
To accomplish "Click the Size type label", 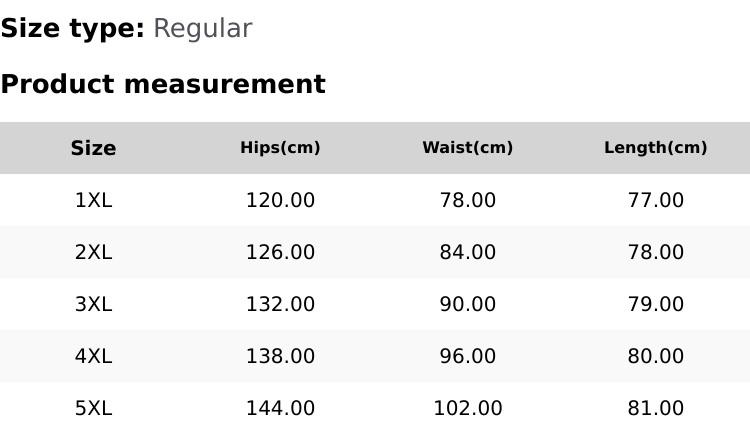I will [x=72, y=29].
